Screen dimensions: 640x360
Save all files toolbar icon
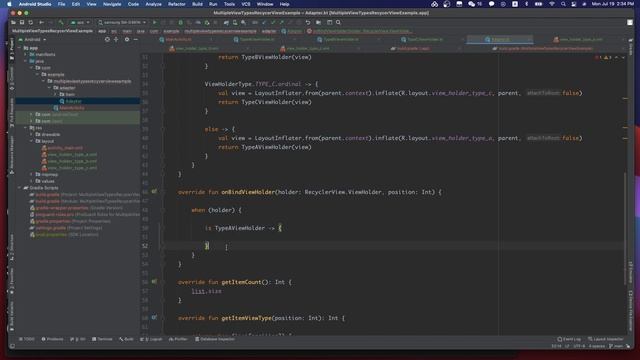[22, 22]
